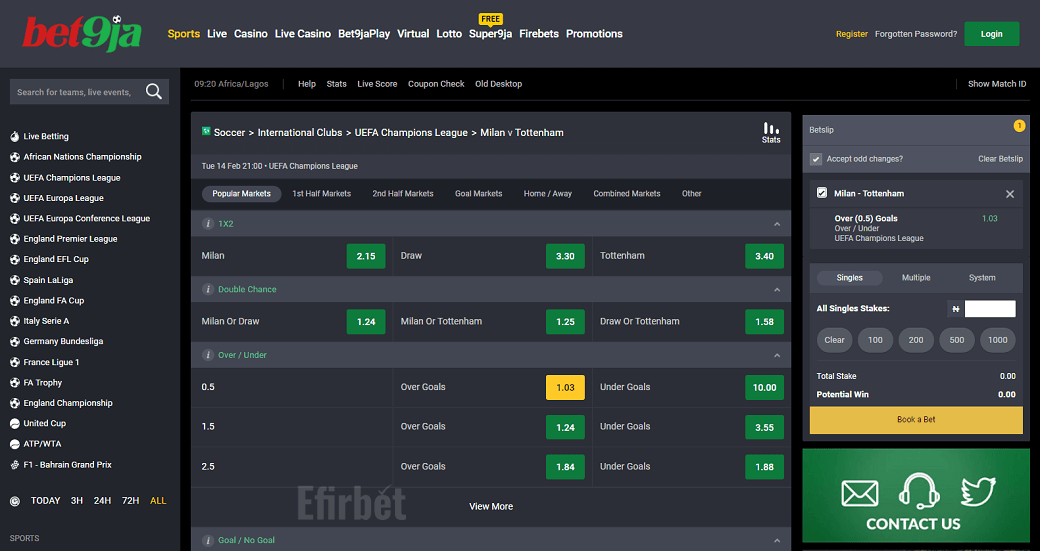Click the UEFA Europa League ball icon
Screen dimensions: 1040x551
[x=15, y=198]
